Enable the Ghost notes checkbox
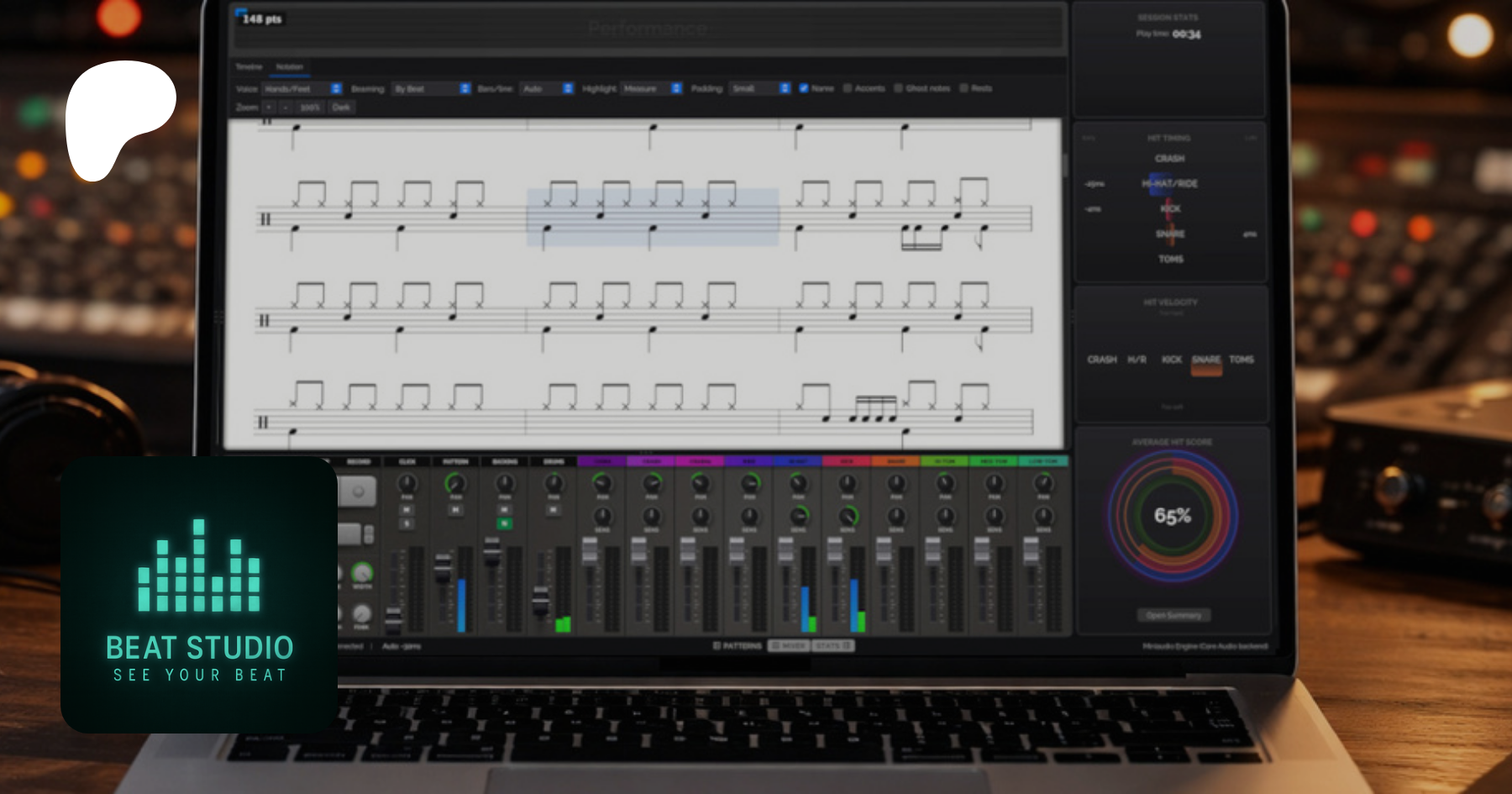The width and height of the screenshot is (1512, 794). pos(898,88)
